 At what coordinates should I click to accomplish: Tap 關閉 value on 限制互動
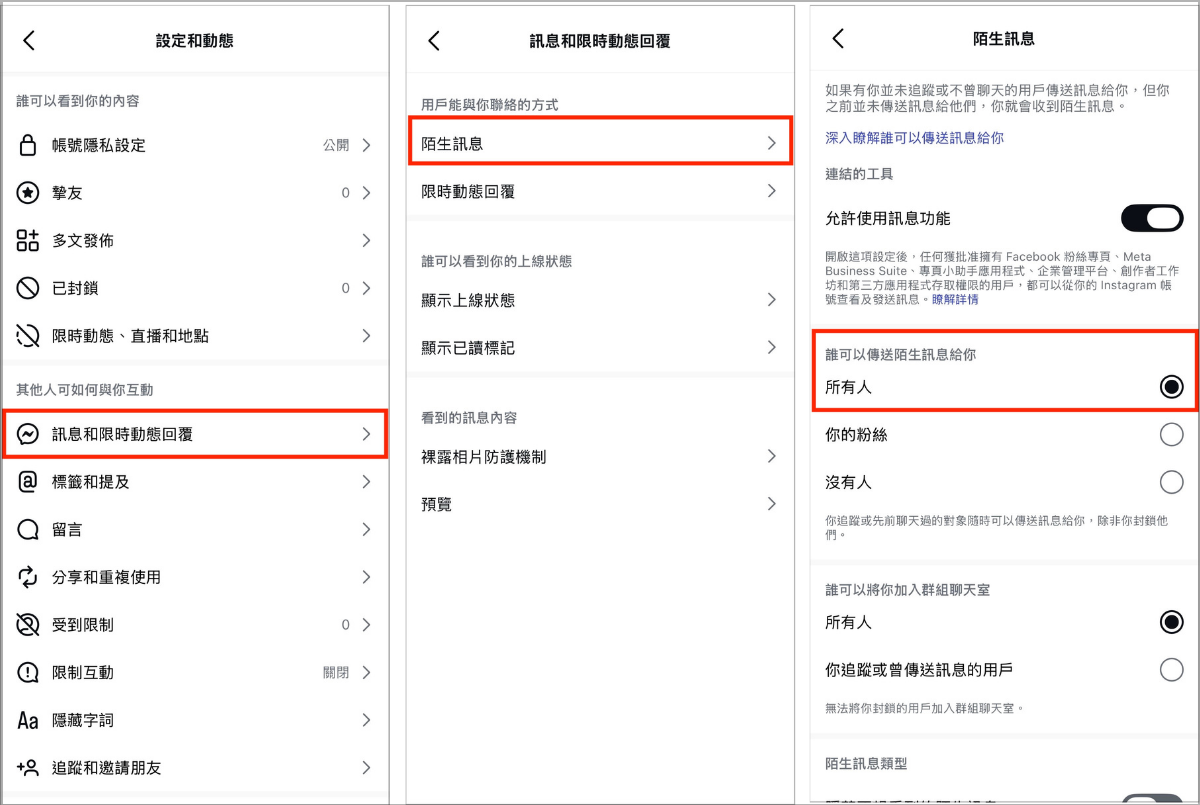pos(336,672)
